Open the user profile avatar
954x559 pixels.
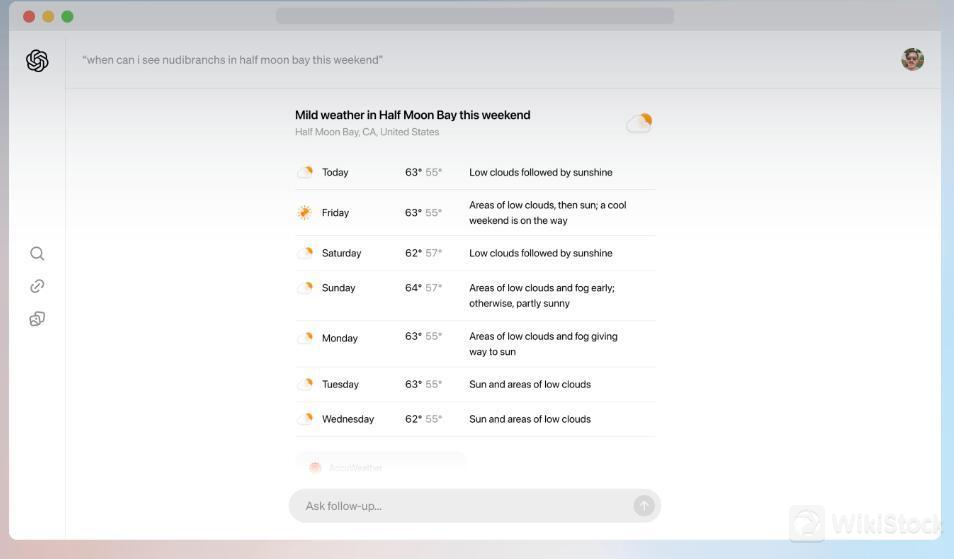[912, 60]
